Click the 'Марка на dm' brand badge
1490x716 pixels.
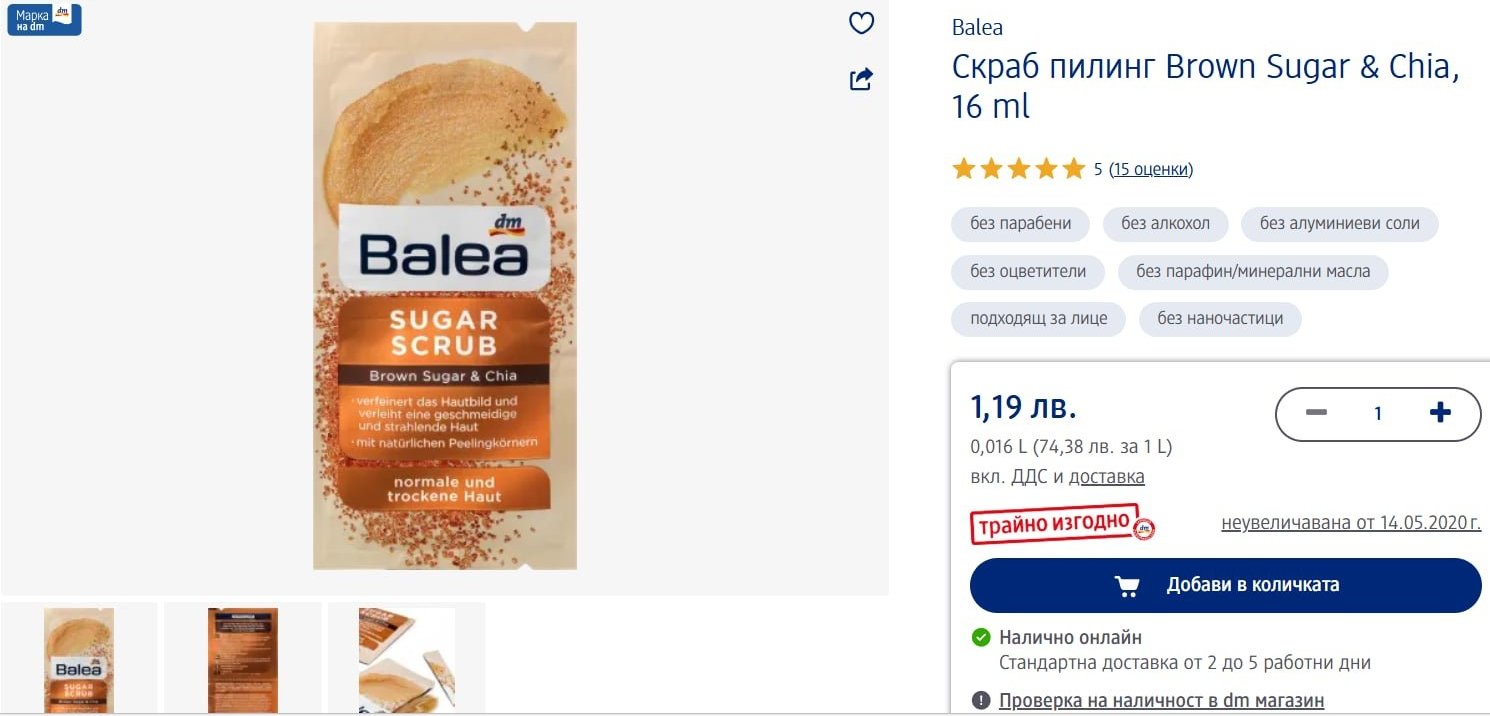(x=44, y=20)
